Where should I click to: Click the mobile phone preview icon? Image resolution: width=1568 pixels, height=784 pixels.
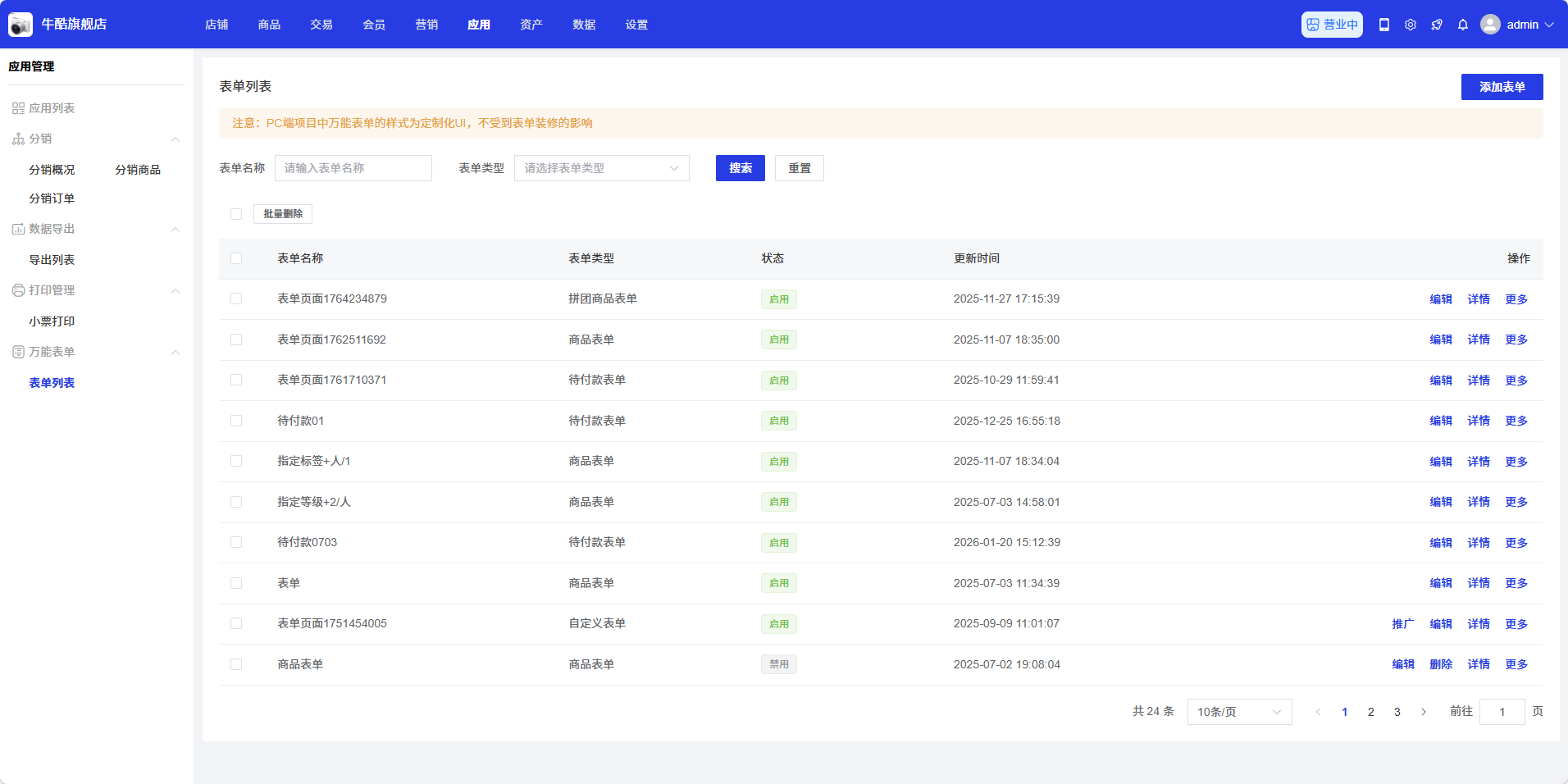tap(1383, 25)
